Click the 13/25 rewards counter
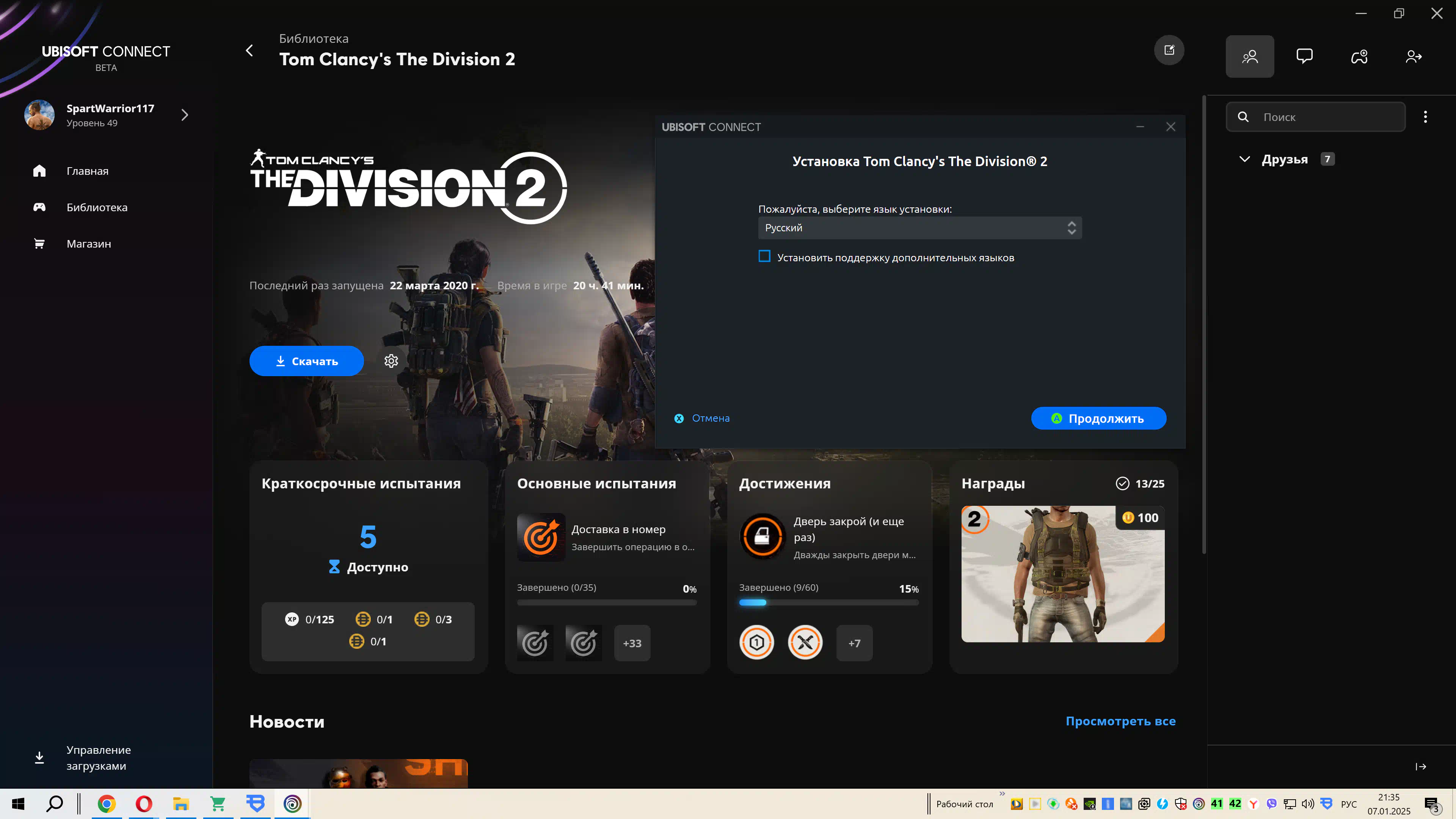Viewport: 1456px width, 819px height. coord(1140,484)
